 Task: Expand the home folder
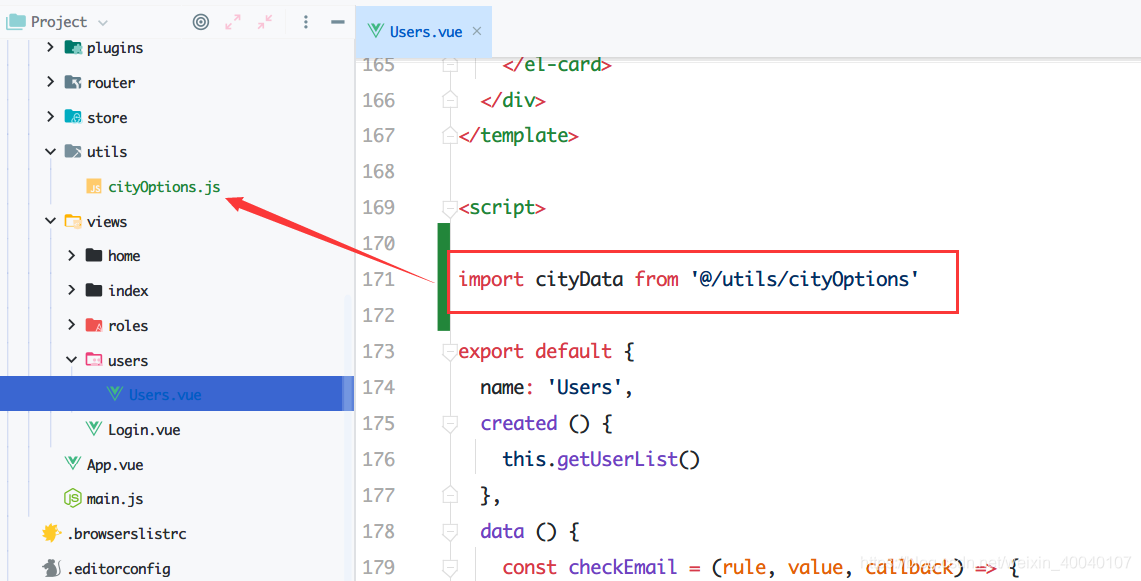coord(71,255)
